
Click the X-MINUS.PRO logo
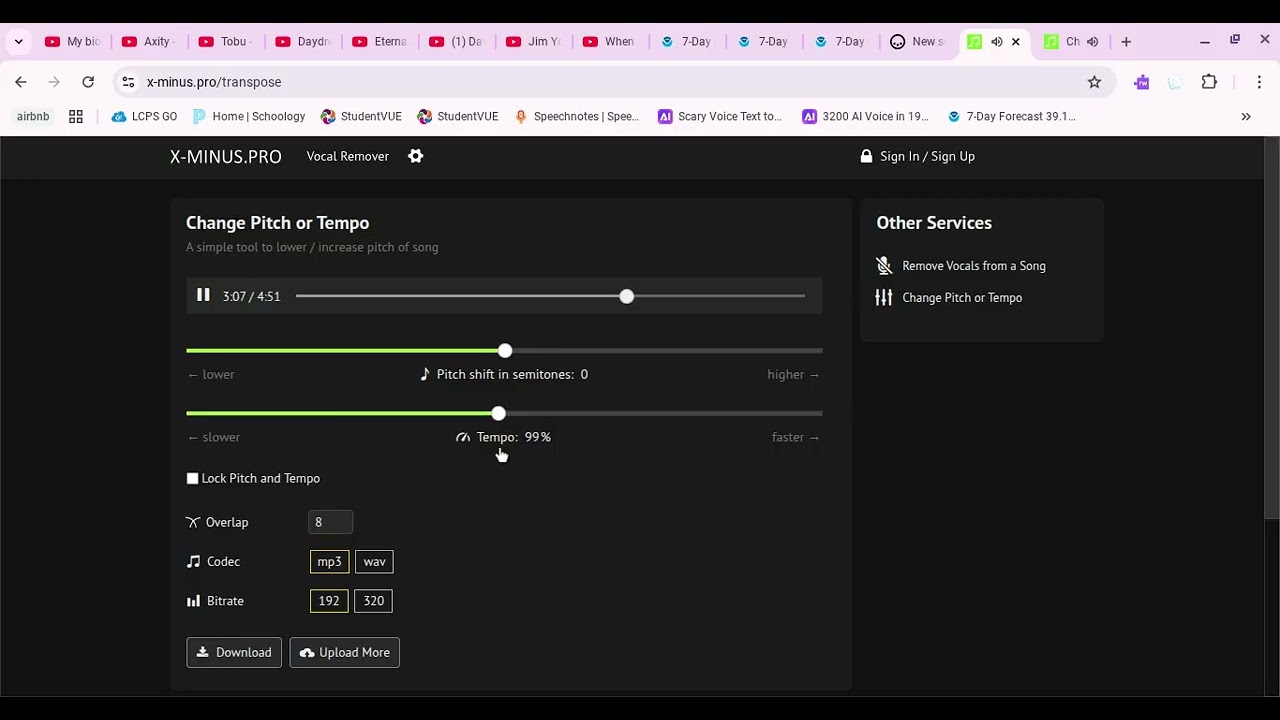(x=226, y=156)
